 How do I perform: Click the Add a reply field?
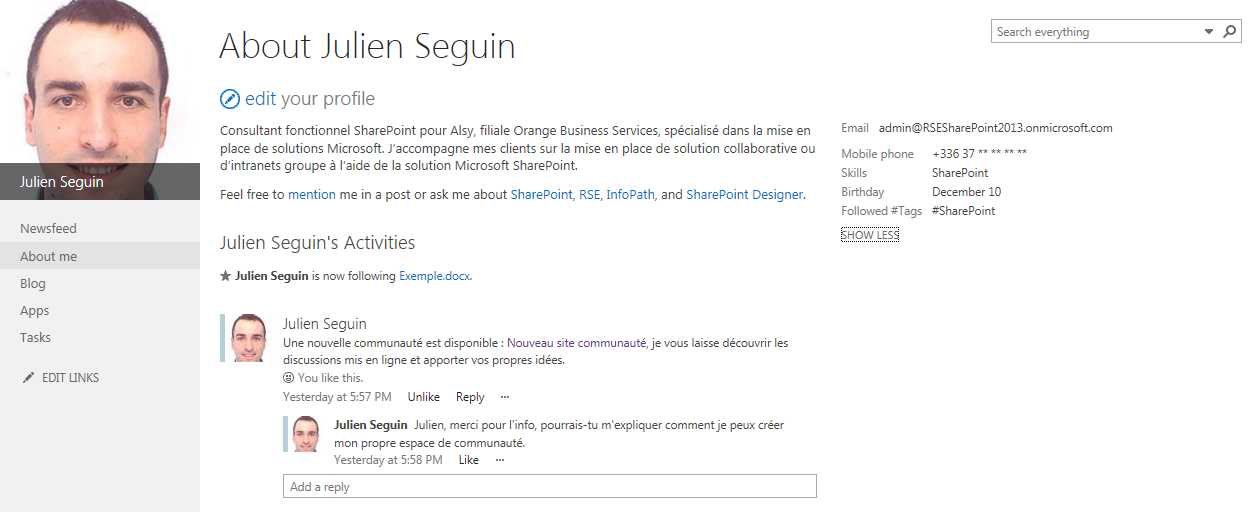tap(549, 487)
